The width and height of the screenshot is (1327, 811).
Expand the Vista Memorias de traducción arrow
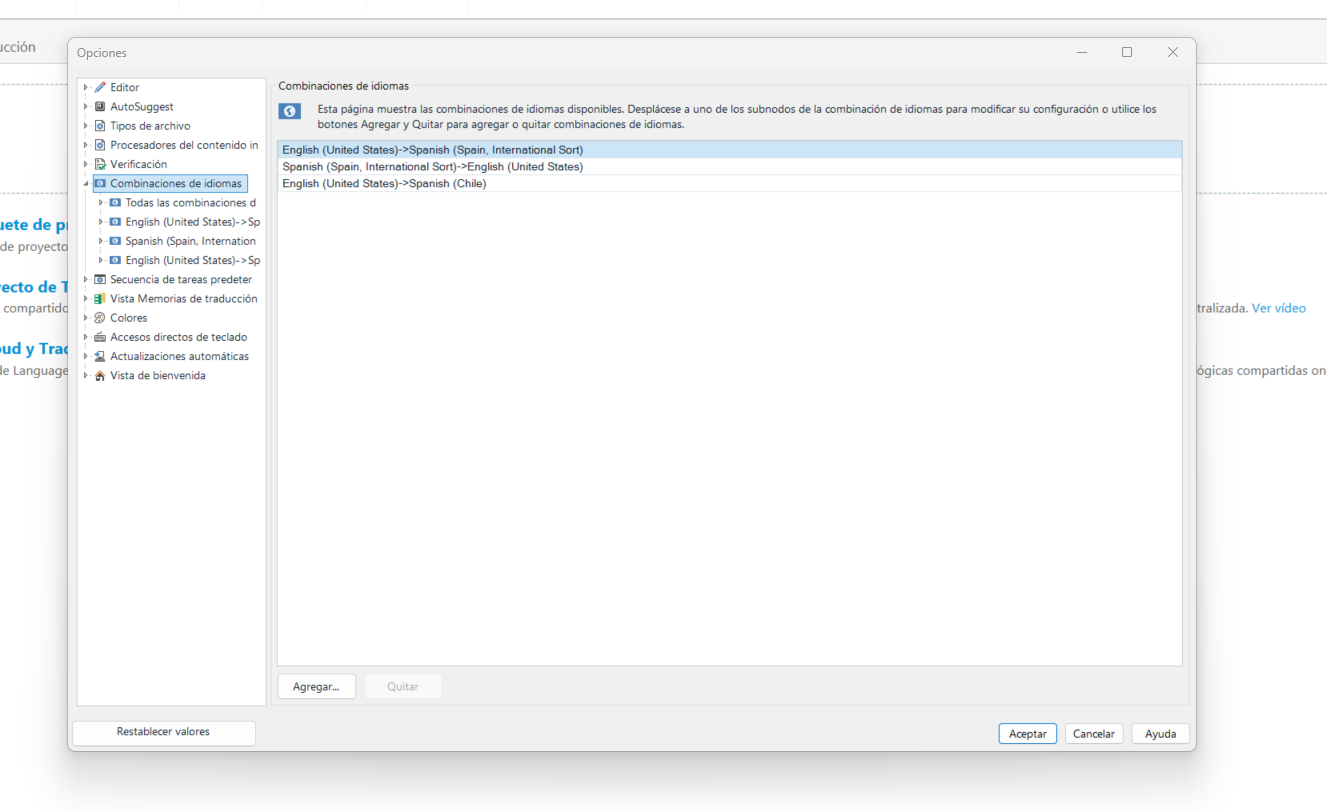(86, 299)
